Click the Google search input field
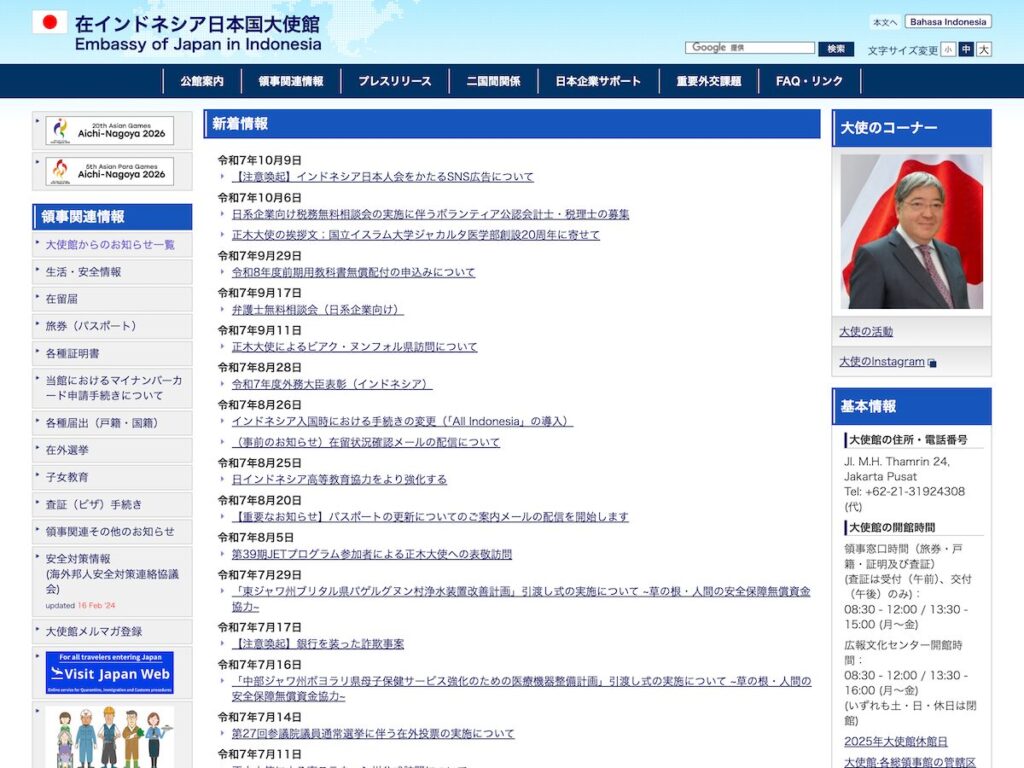The height and width of the screenshot is (768, 1024). tap(750, 48)
